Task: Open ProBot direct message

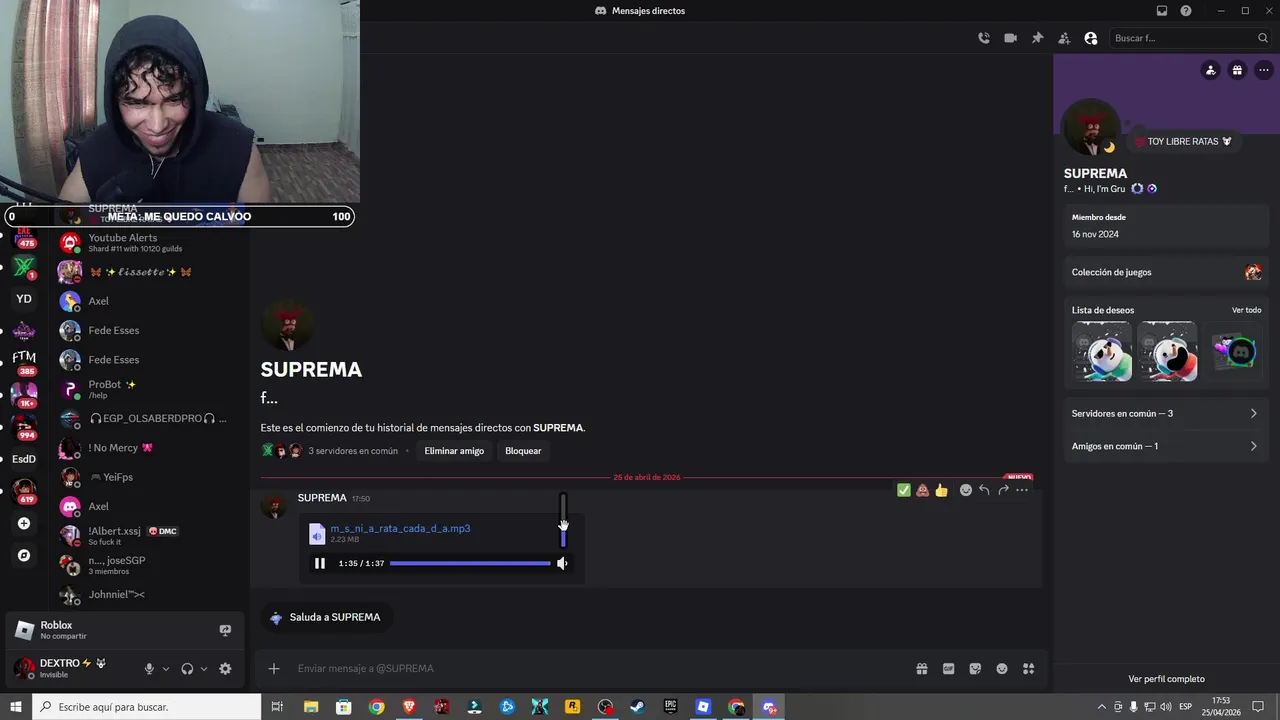Action: point(148,389)
